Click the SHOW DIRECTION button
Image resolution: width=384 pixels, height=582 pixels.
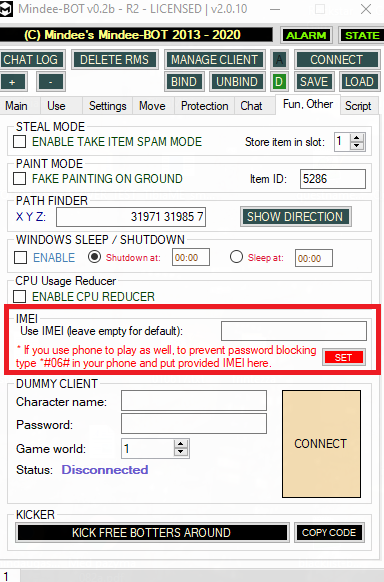point(295,216)
